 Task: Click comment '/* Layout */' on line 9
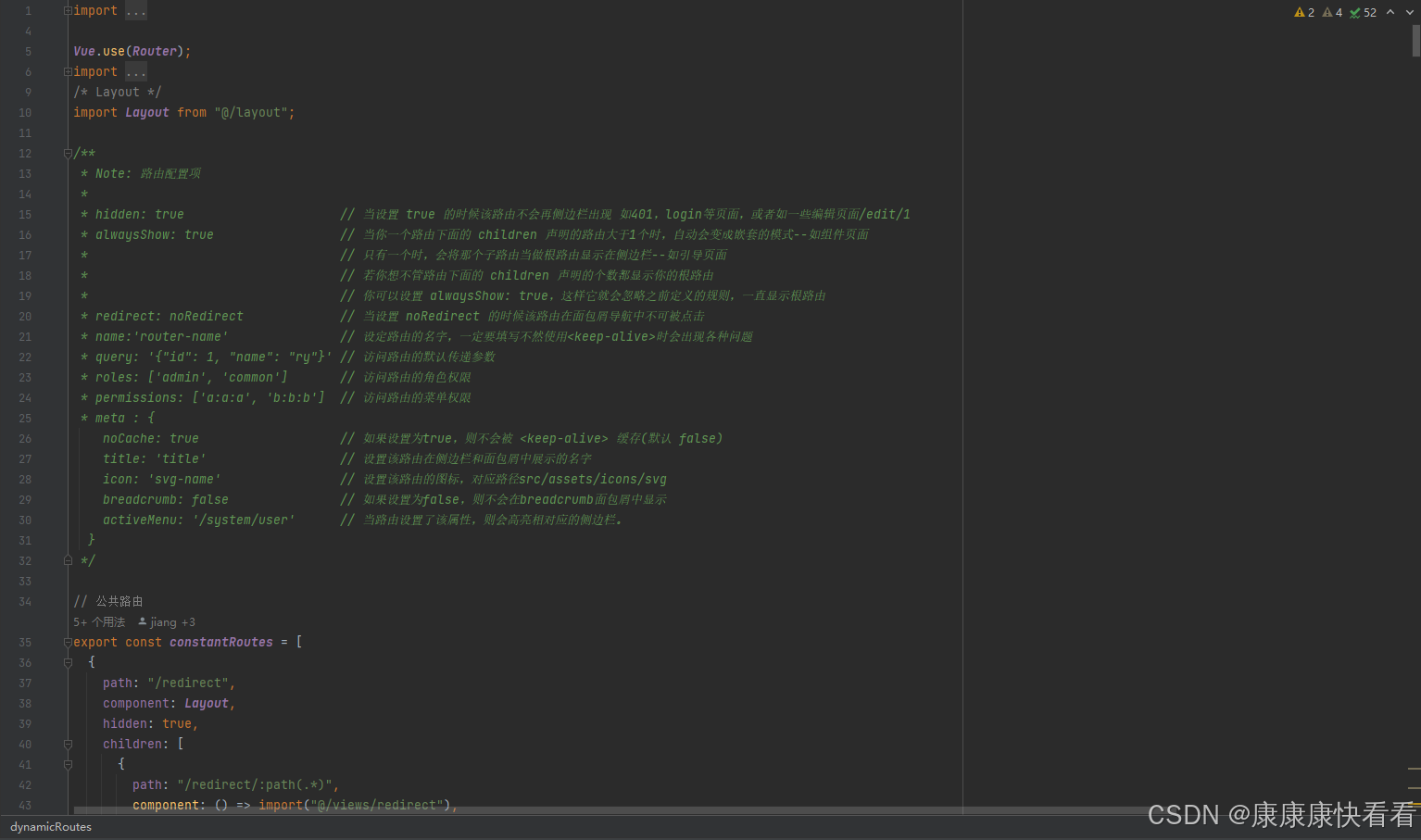click(x=118, y=93)
